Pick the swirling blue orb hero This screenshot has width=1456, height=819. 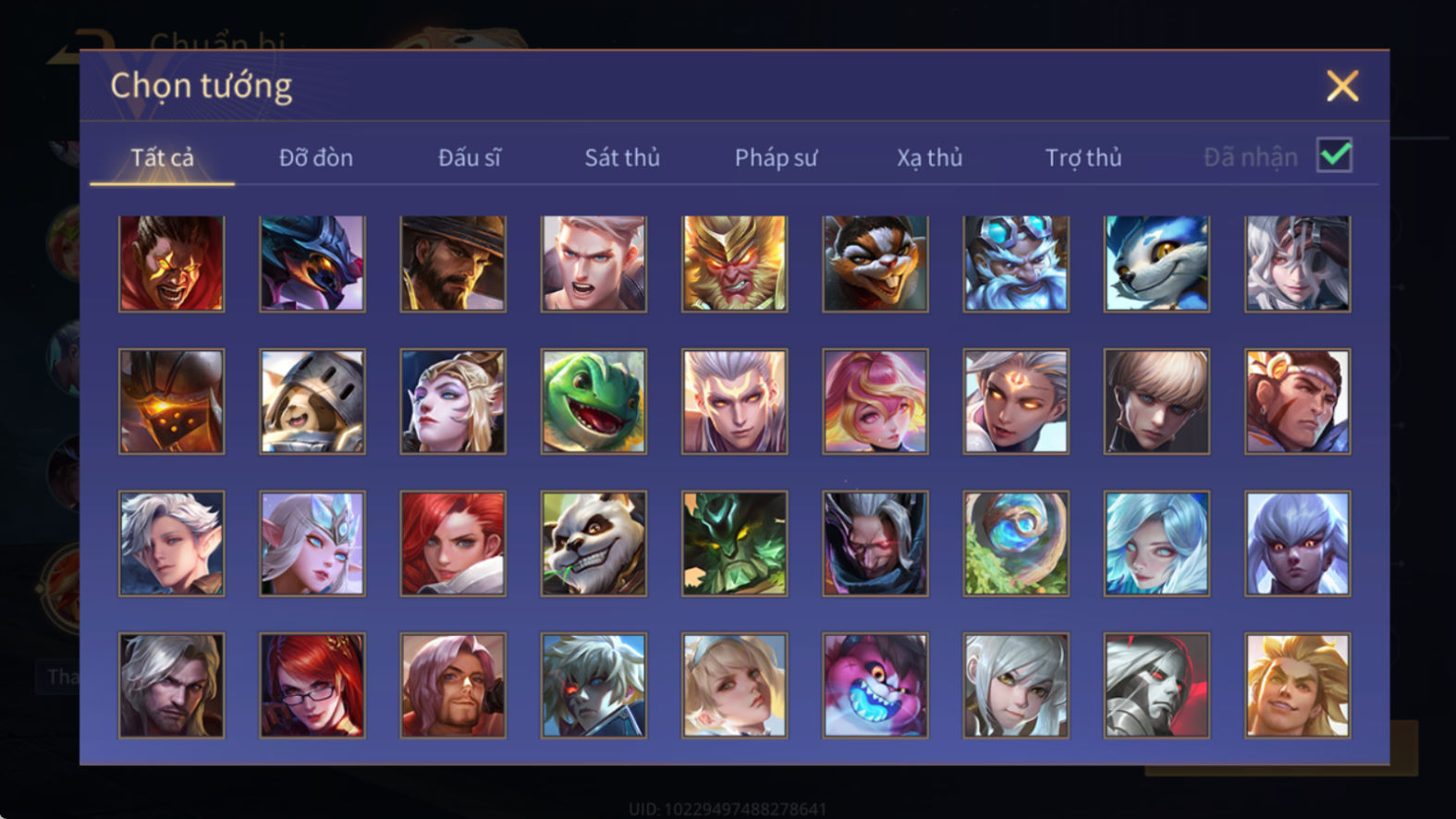[x=1016, y=544]
